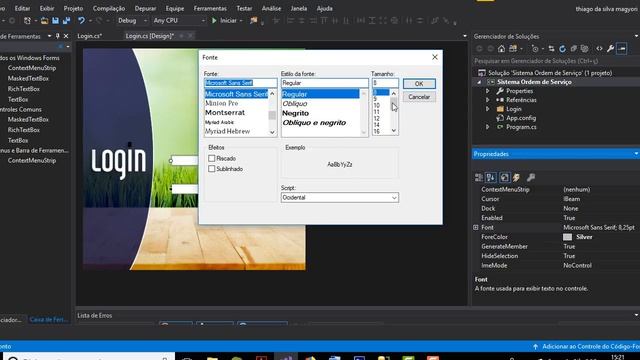Open the Lista de Erros panel
Image resolution: width=640 pixels, height=360 pixels.
[95, 316]
